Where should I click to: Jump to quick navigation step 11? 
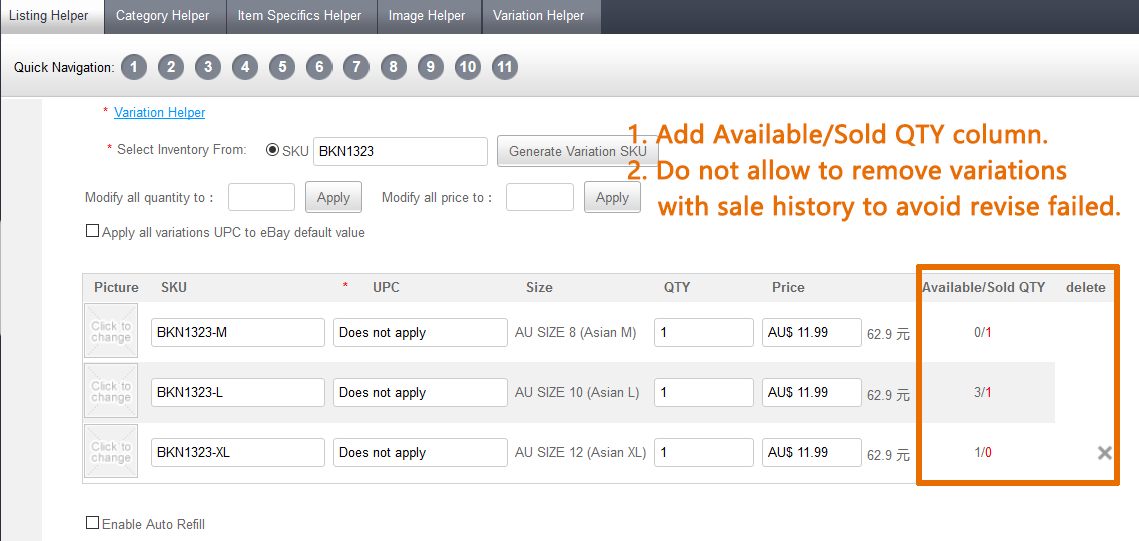(505, 68)
